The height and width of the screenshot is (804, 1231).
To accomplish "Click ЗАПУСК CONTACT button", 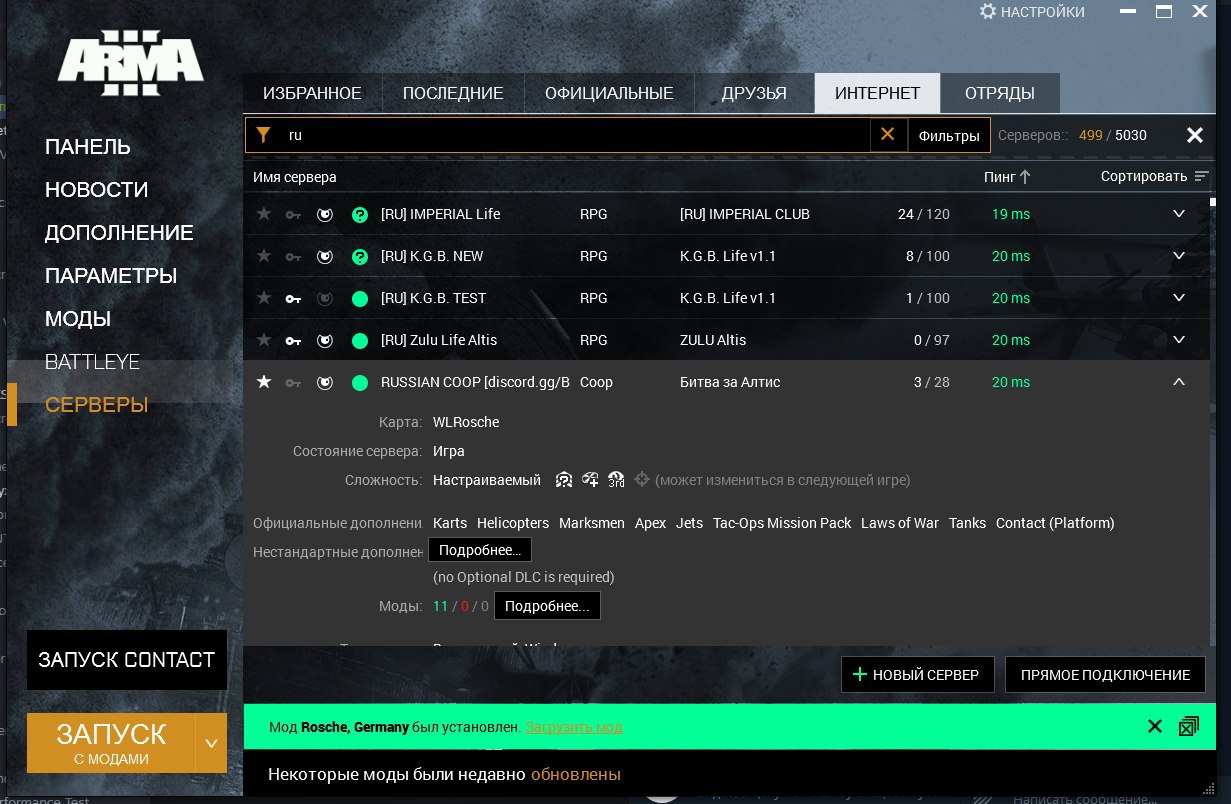I will pos(127,660).
